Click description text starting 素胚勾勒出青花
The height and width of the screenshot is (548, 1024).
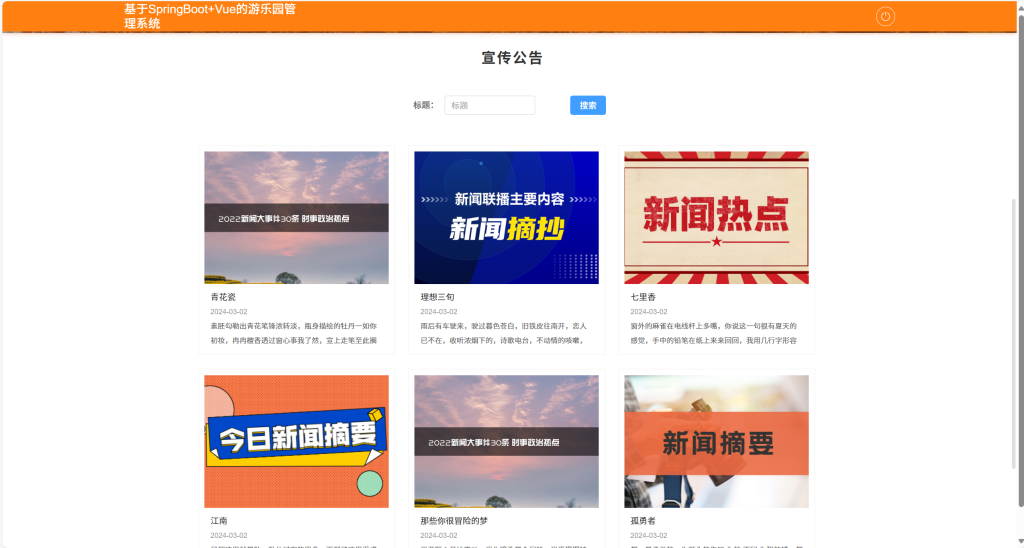[294, 333]
